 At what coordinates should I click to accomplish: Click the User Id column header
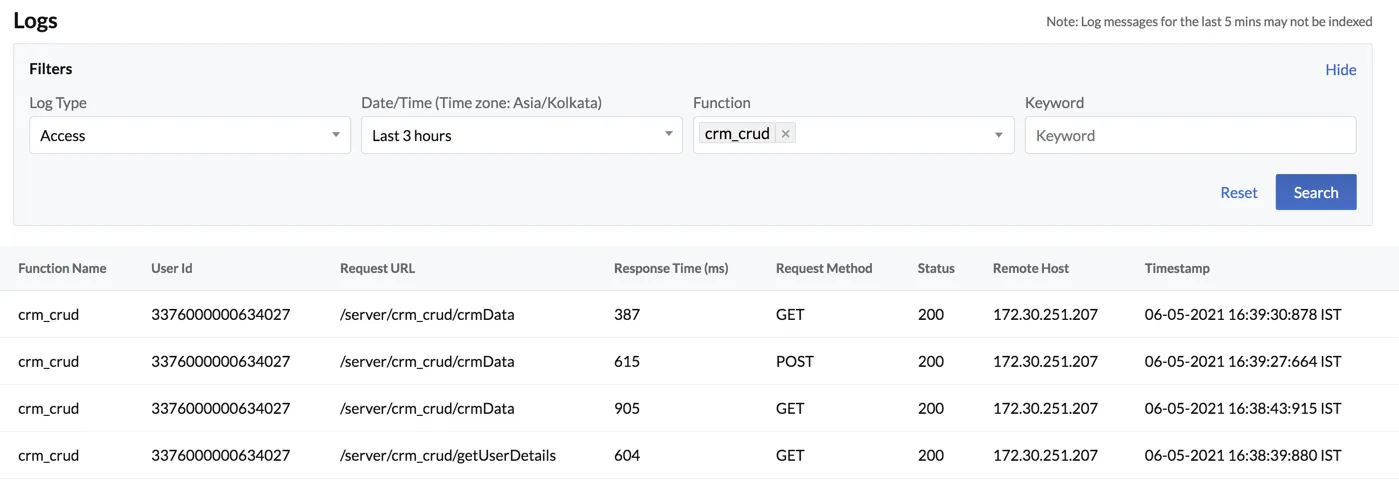coord(172,268)
